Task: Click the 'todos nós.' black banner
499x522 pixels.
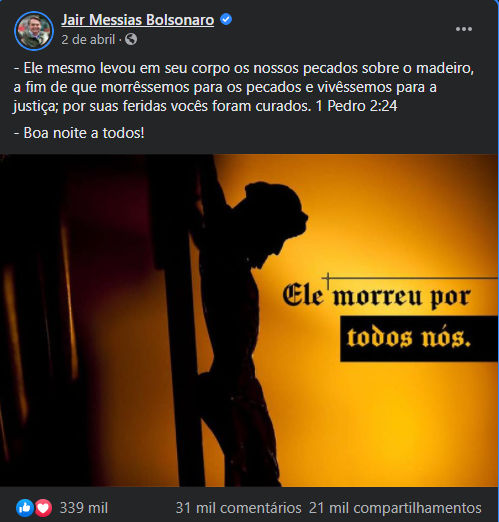Action: pos(419,339)
